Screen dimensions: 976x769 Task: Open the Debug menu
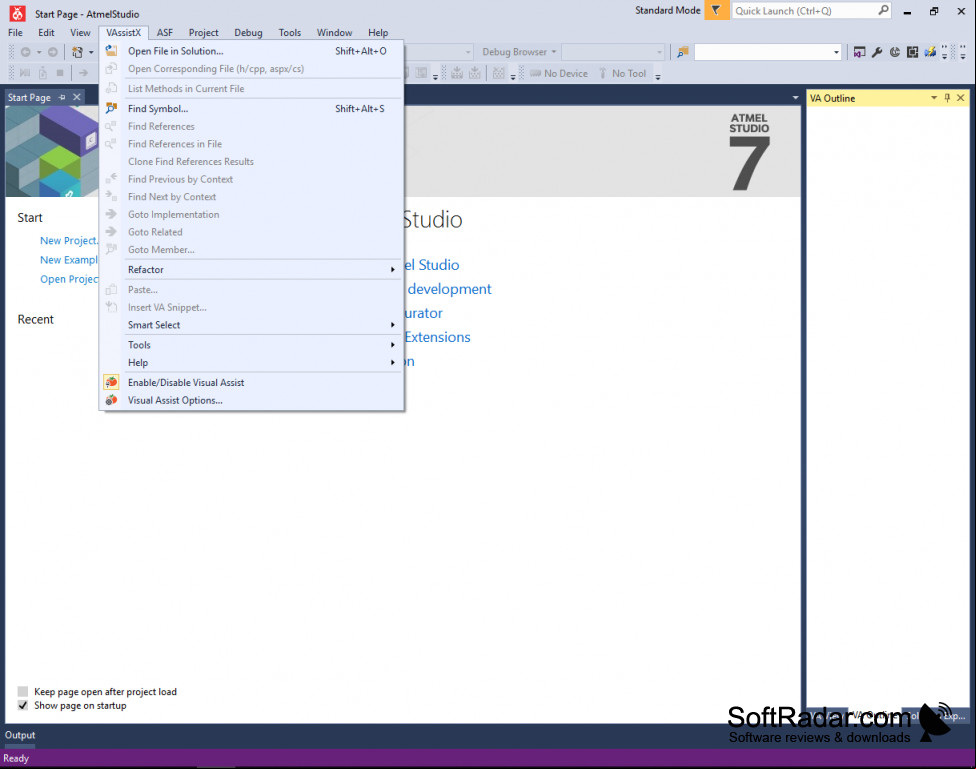(248, 32)
